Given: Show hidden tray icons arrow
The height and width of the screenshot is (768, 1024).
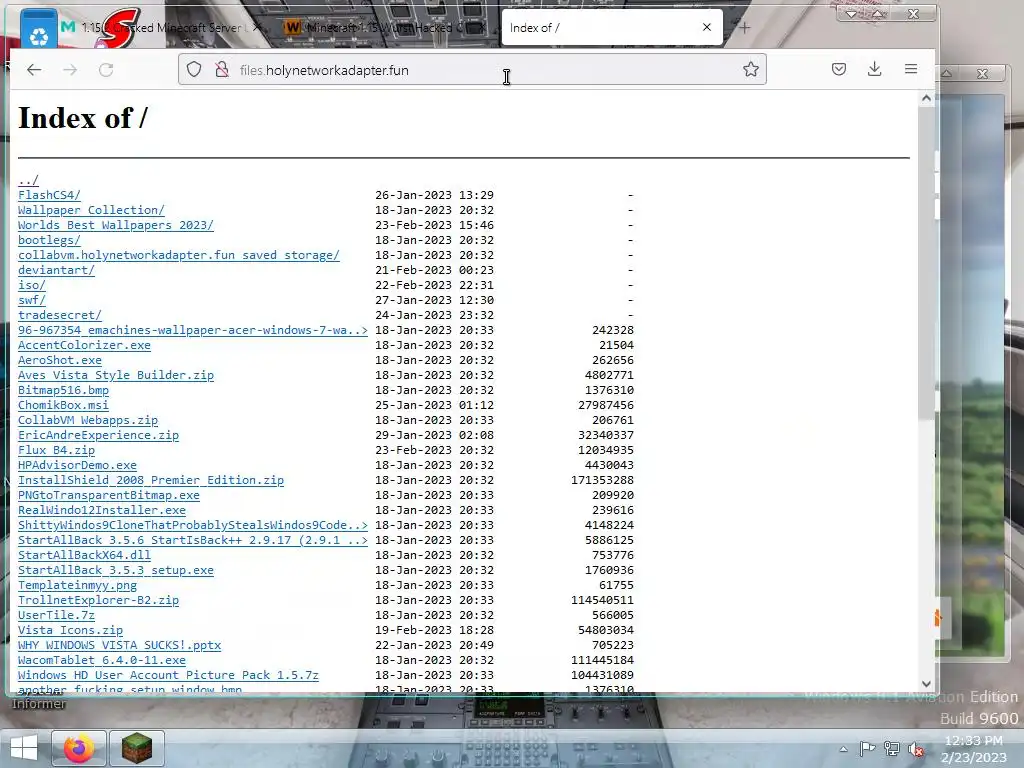Looking at the screenshot, I should [x=843, y=750].
